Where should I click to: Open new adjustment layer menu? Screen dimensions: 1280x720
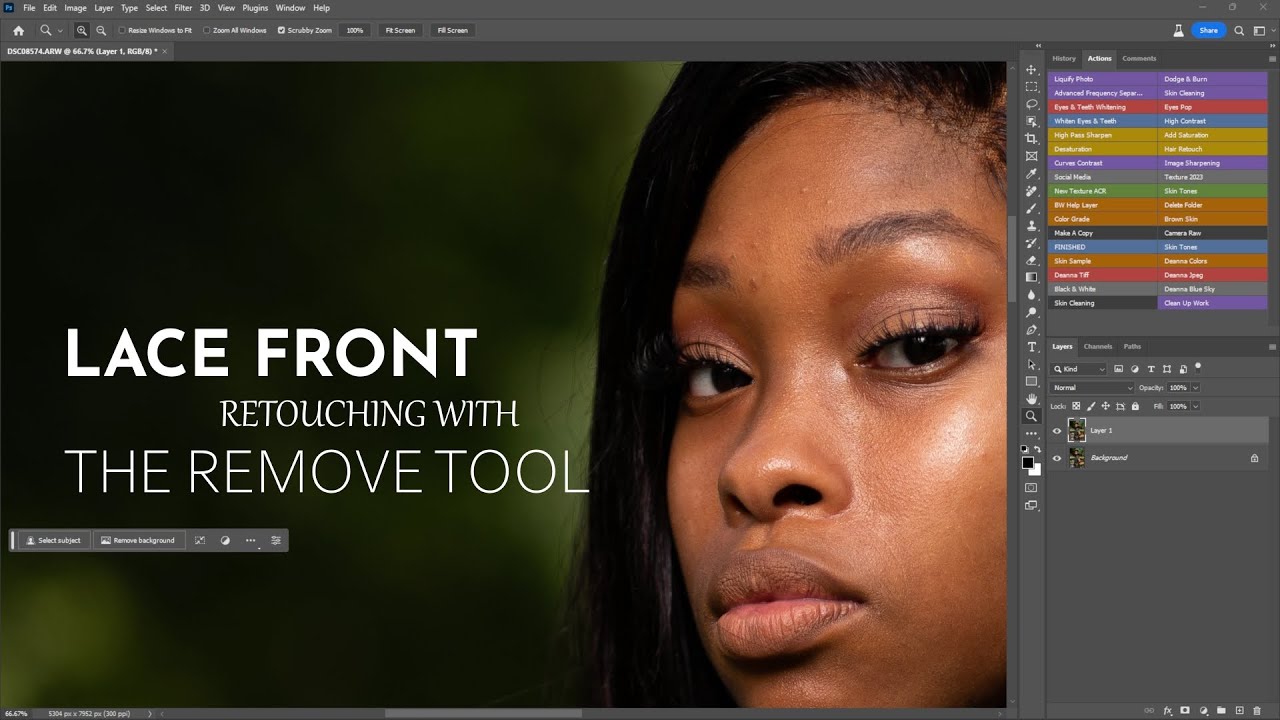1203,710
